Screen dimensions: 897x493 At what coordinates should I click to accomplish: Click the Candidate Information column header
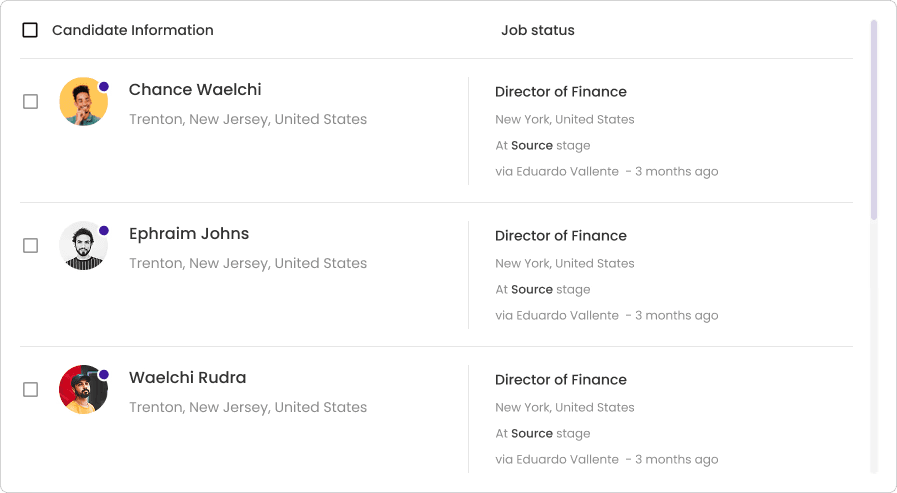[x=133, y=30]
